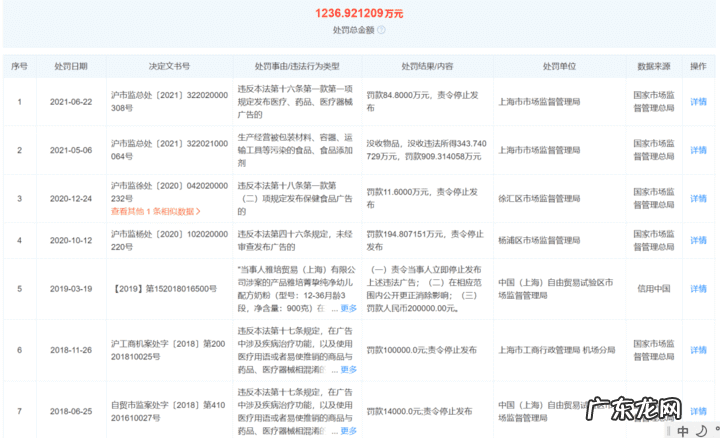
Task: Click document number 沪市监徐处〔2020〕042020000232号
Action: tap(169, 192)
